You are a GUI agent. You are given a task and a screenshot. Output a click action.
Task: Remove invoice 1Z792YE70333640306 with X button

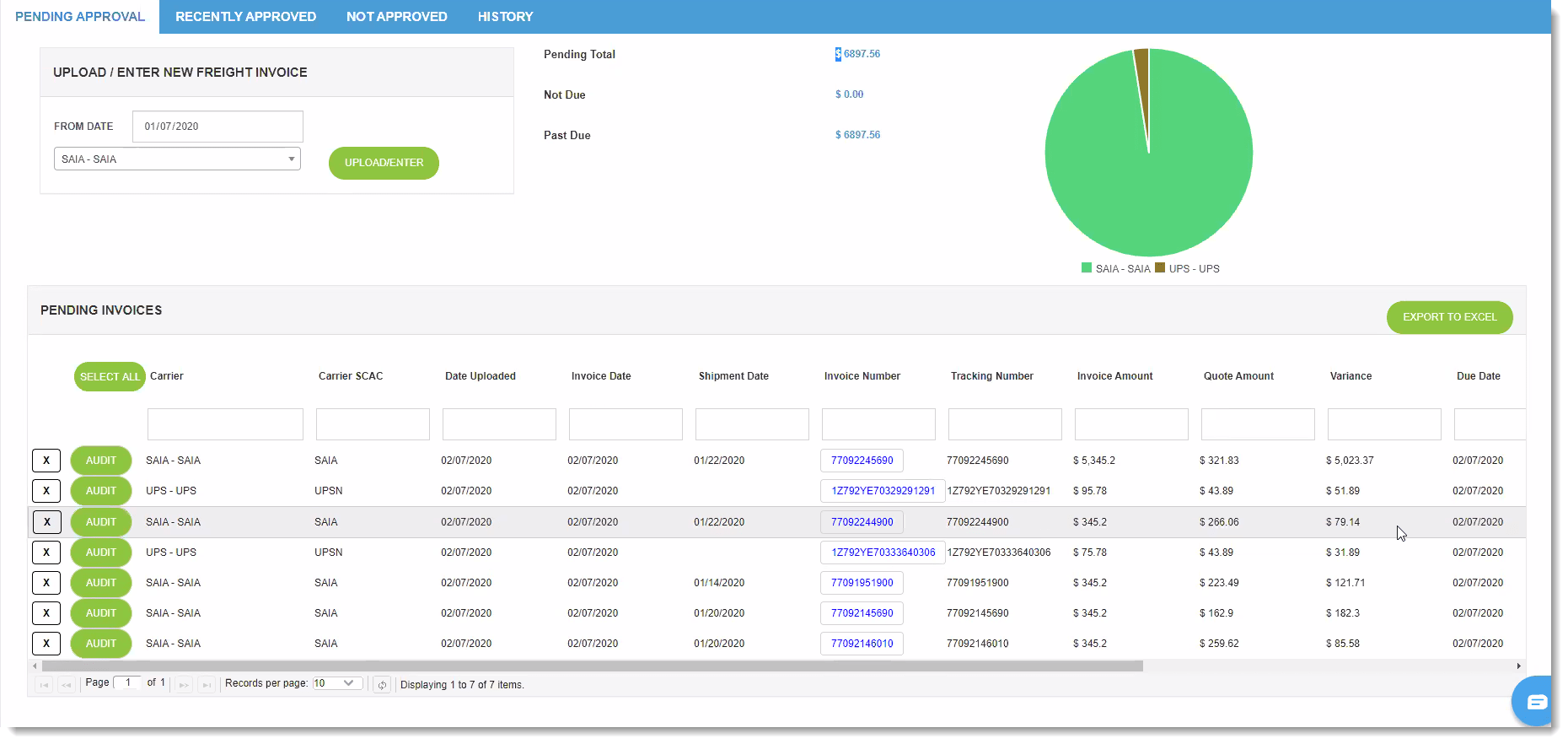46,553
